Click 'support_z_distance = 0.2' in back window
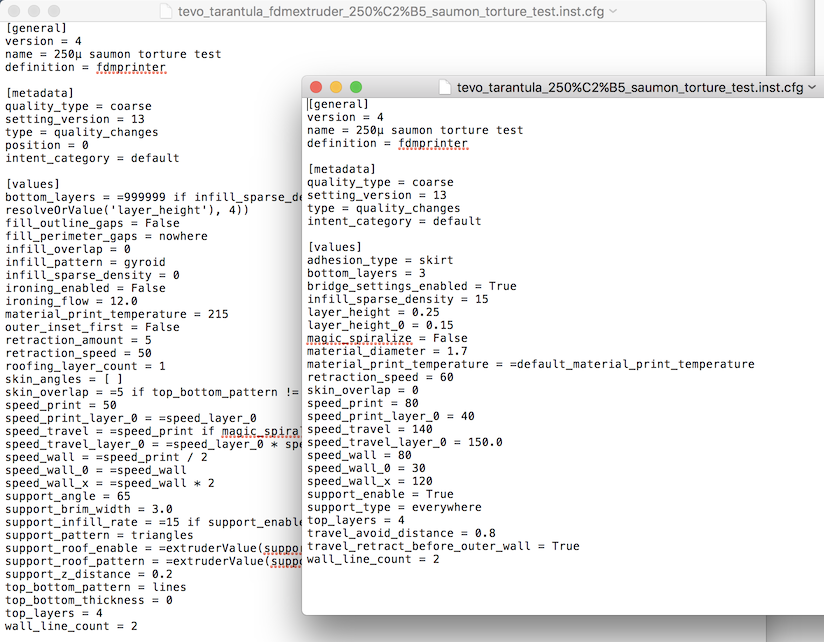Screen dimensions: 824x642 tap(89, 574)
